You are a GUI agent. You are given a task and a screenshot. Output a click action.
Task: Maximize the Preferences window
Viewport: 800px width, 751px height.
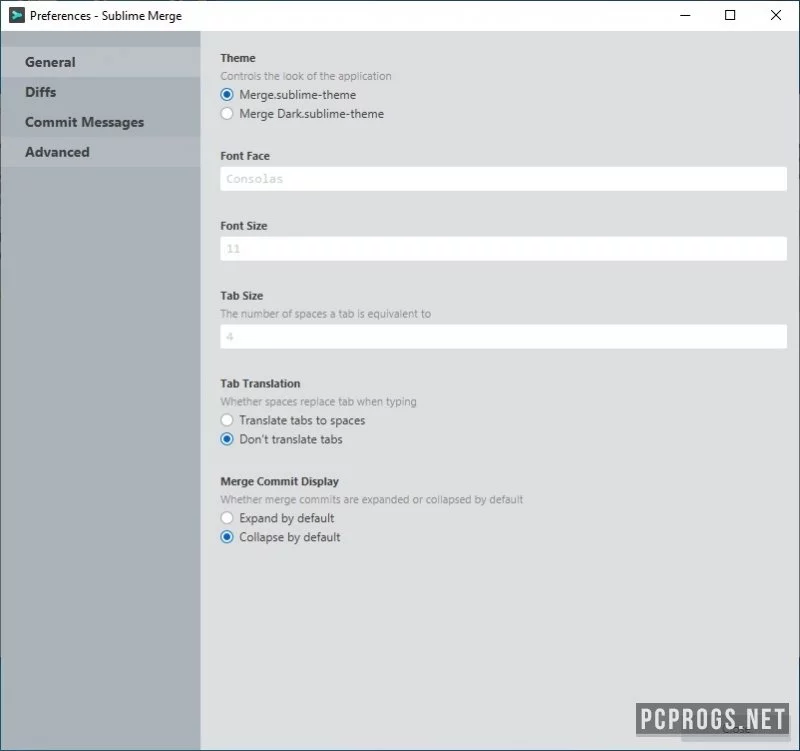(730, 15)
